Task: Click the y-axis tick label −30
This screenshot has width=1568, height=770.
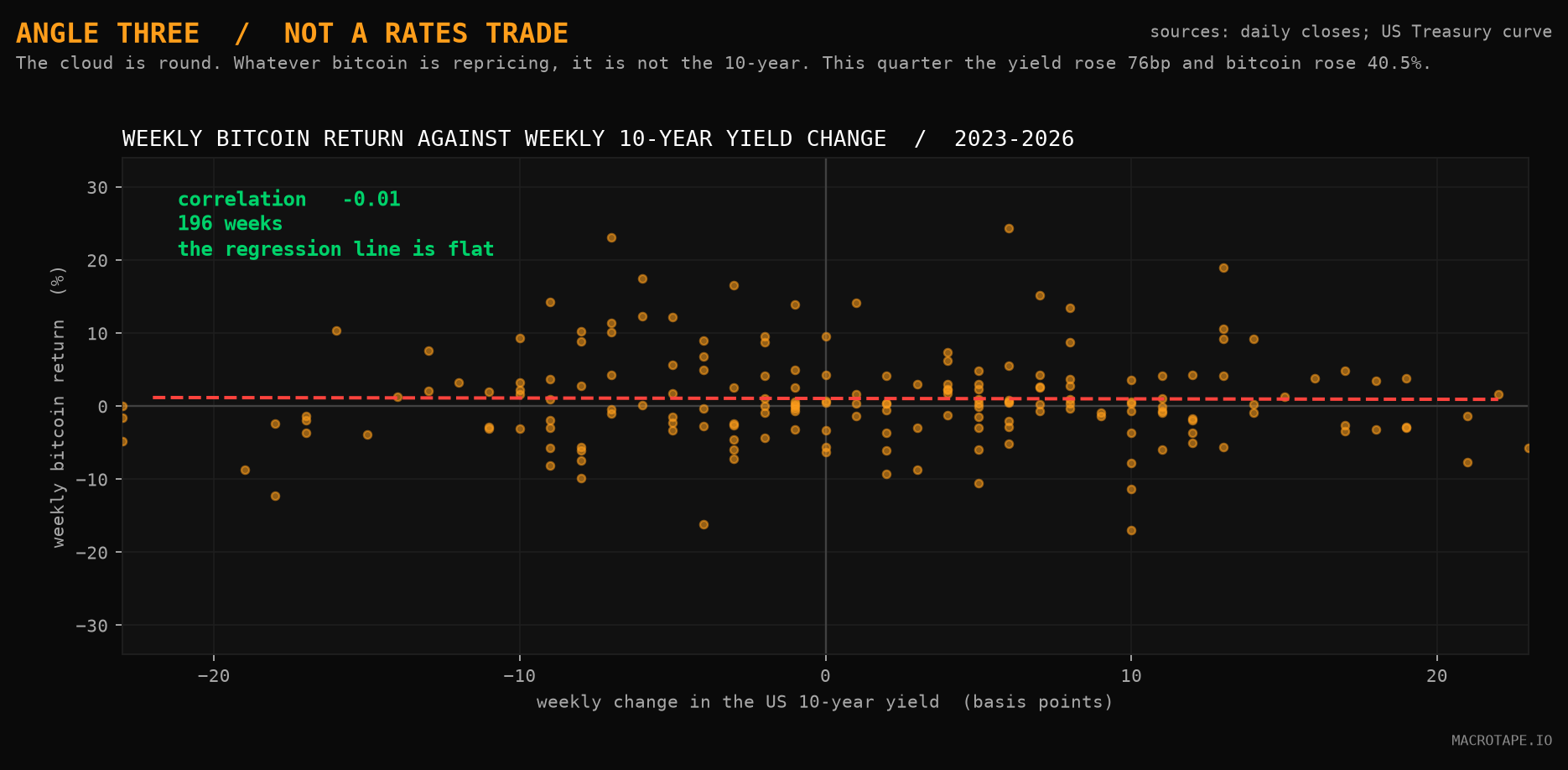Action: 92,626
